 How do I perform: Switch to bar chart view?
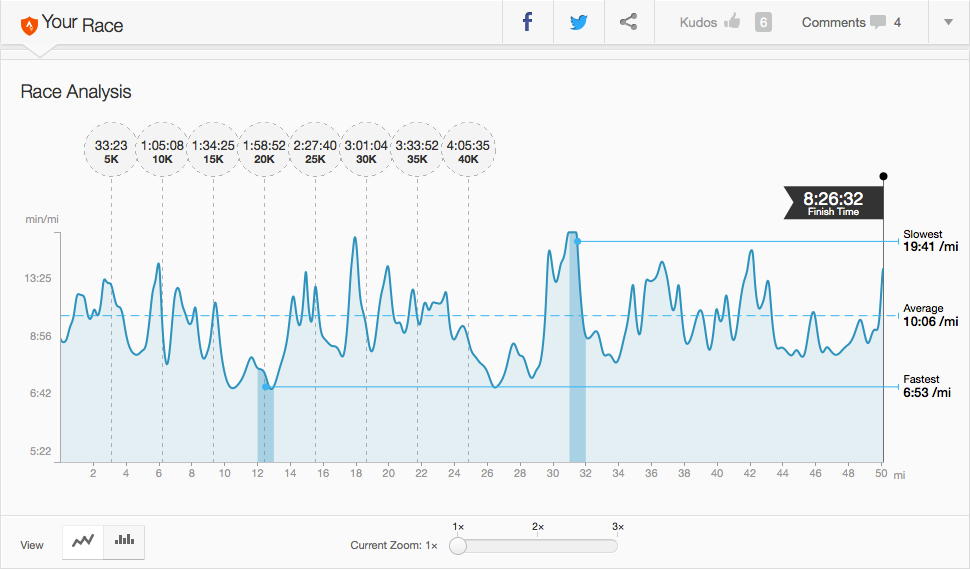(124, 541)
